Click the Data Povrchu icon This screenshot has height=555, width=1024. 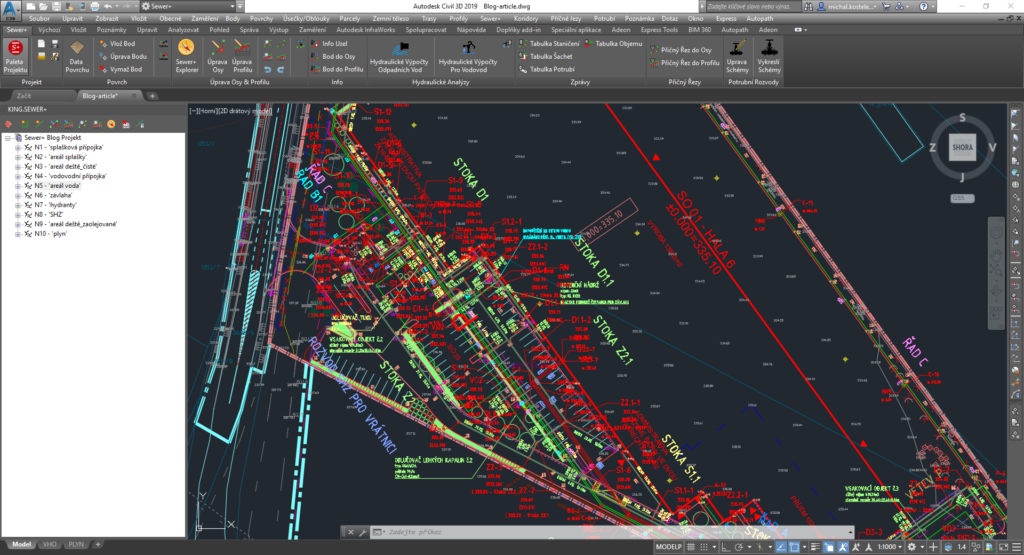click(76, 56)
